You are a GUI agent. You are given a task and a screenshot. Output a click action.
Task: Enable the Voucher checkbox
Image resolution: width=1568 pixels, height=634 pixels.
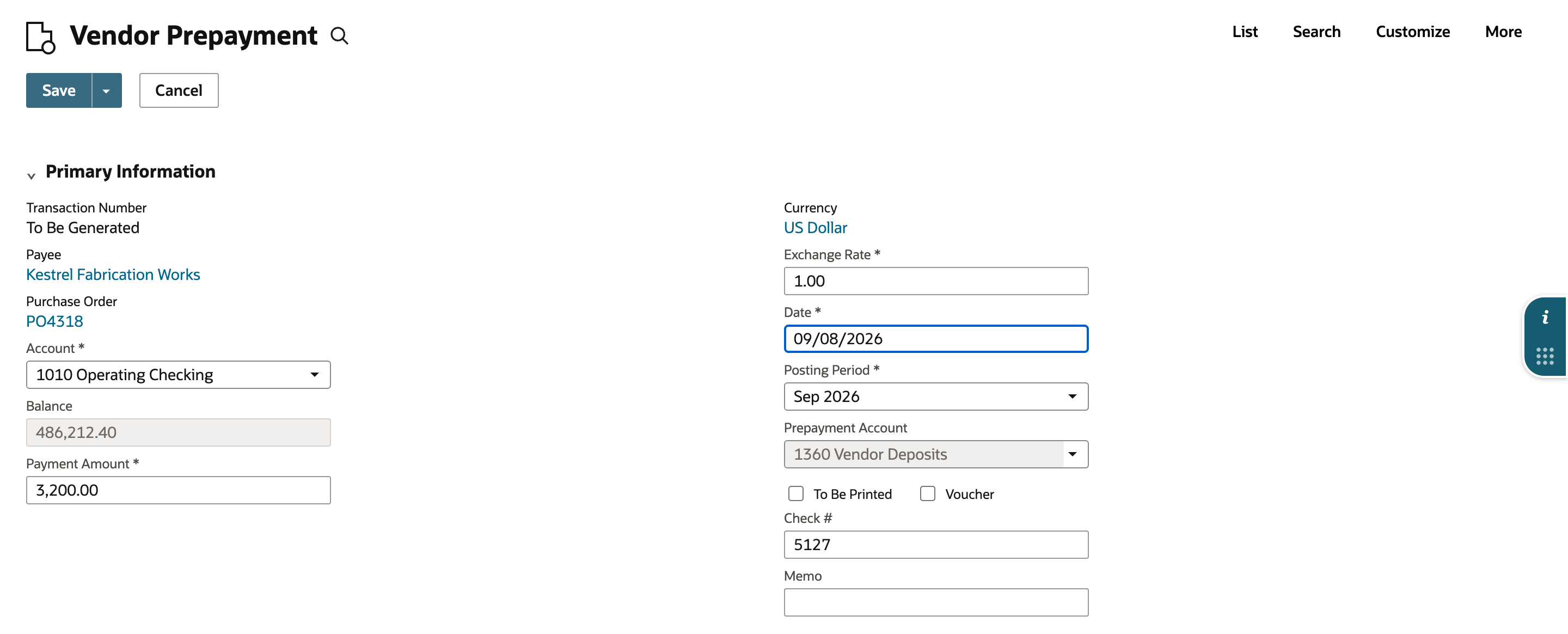(x=927, y=493)
